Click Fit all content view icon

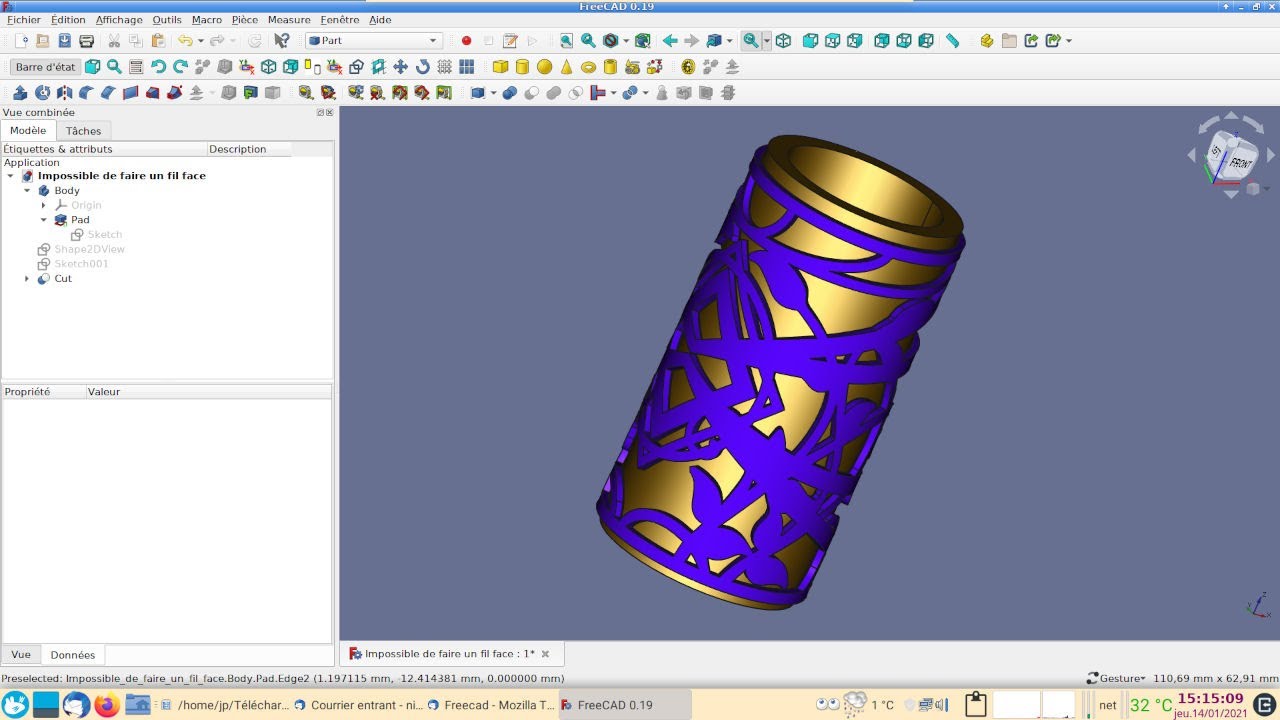[x=566, y=41]
